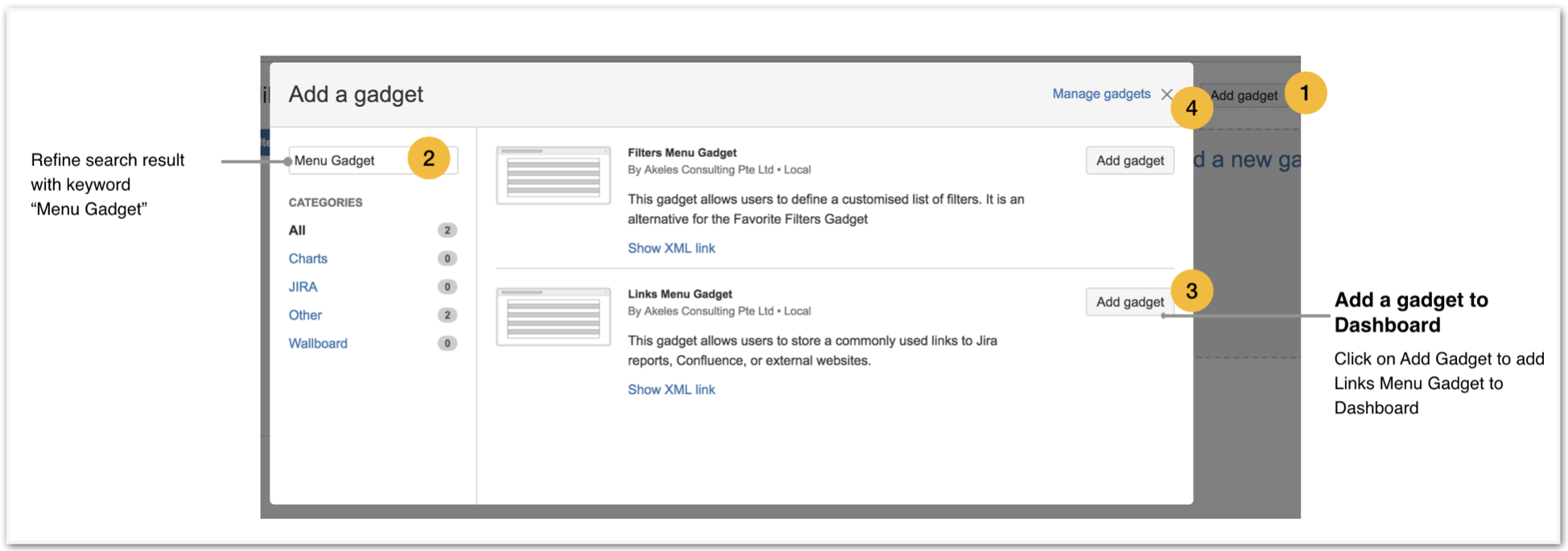Select the JIRA category

tap(303, 287)
